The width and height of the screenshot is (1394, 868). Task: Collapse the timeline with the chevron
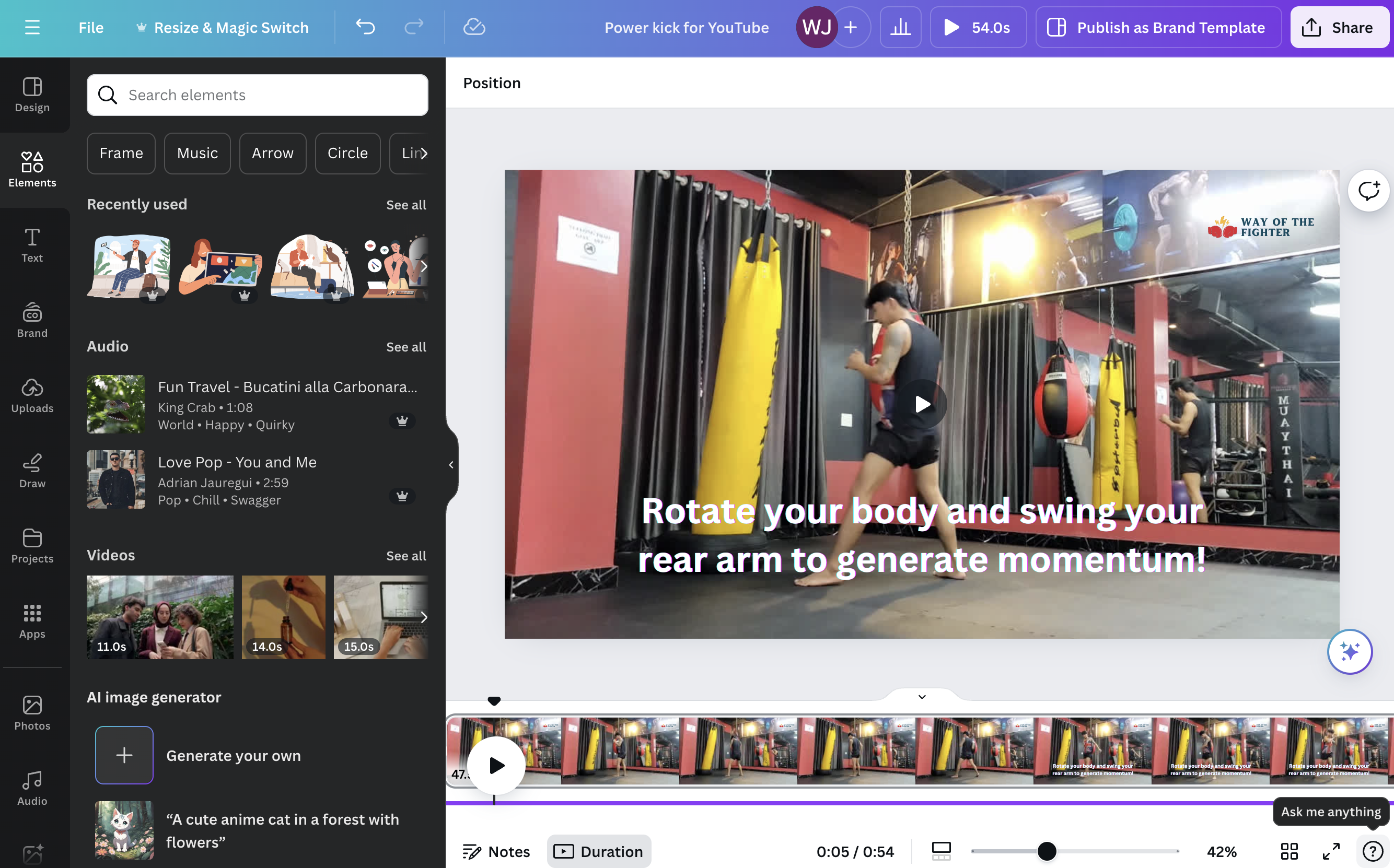pos(922,697)
